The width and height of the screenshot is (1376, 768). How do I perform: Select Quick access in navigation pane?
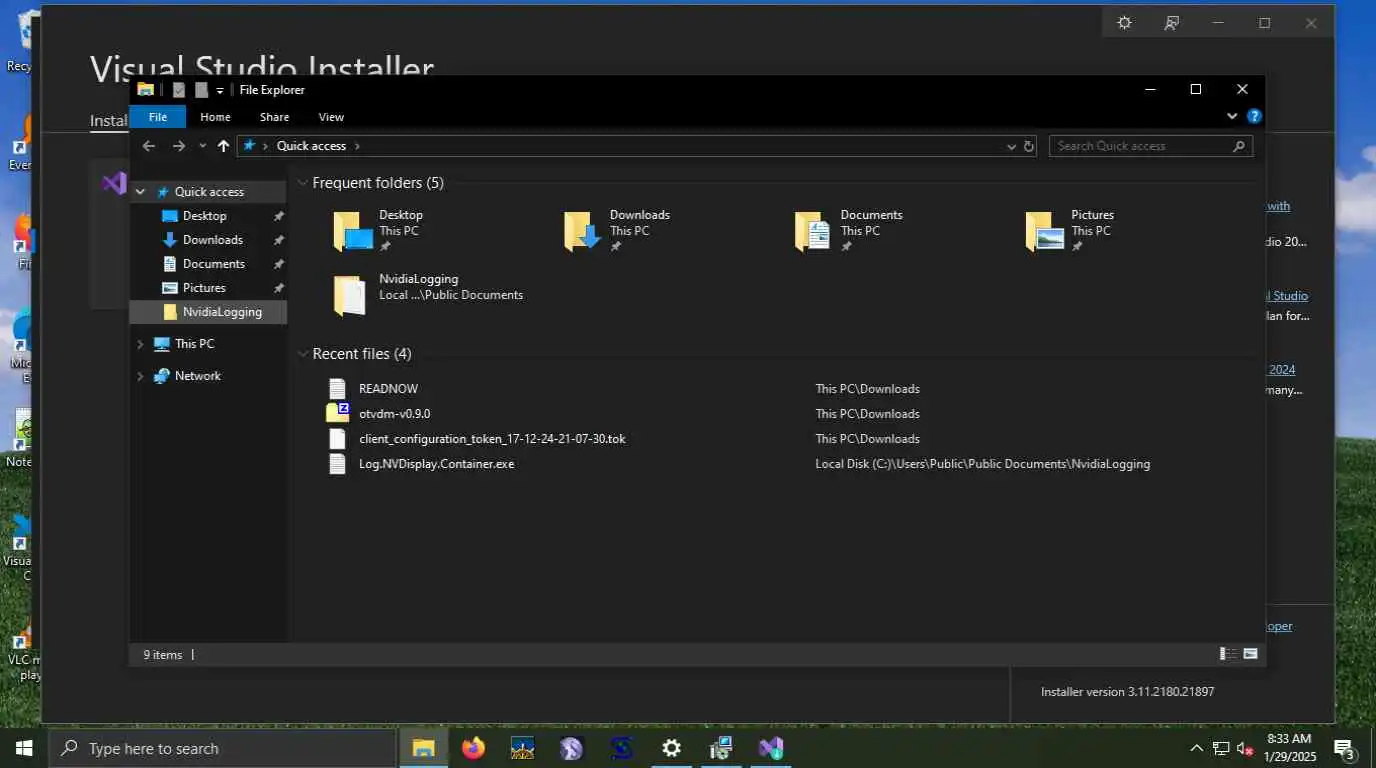pyautogui.click(x=209, y=192)
